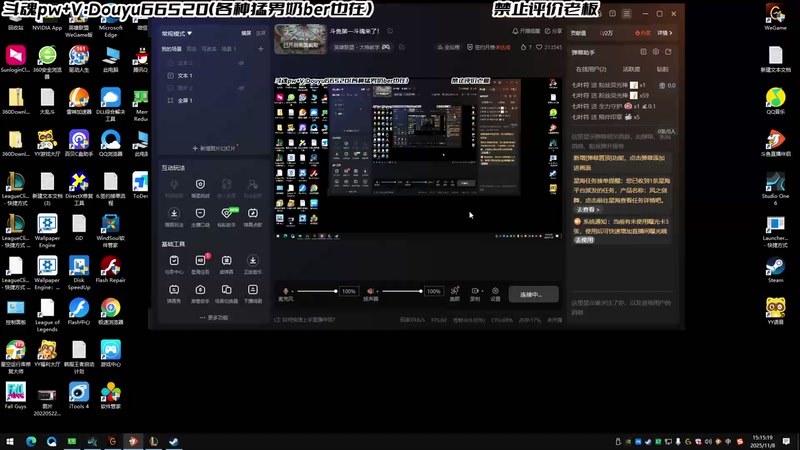Open microphone device dropdown arrow
This screenshot has width=800, height=450.
coord(292,291)
